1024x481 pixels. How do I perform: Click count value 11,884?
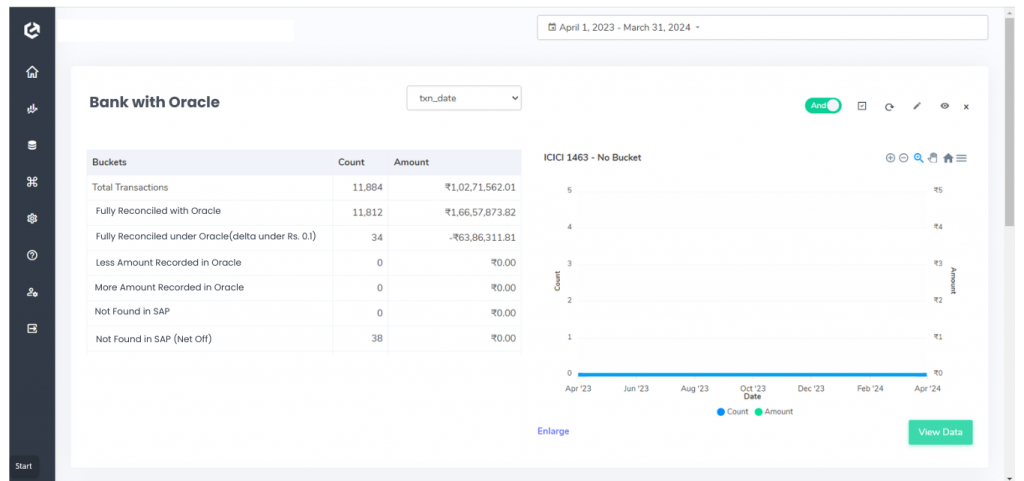click(367, 187)
